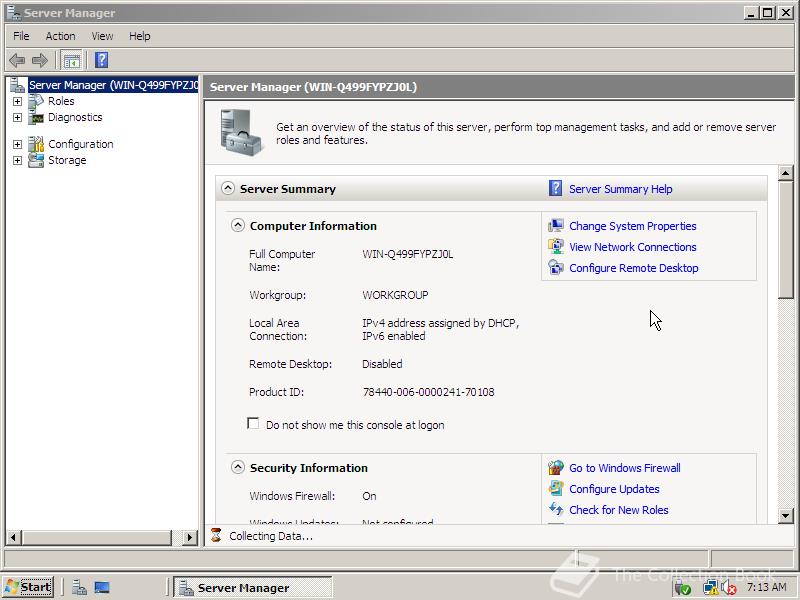
Task: Click the Start button
Action: 28,587
